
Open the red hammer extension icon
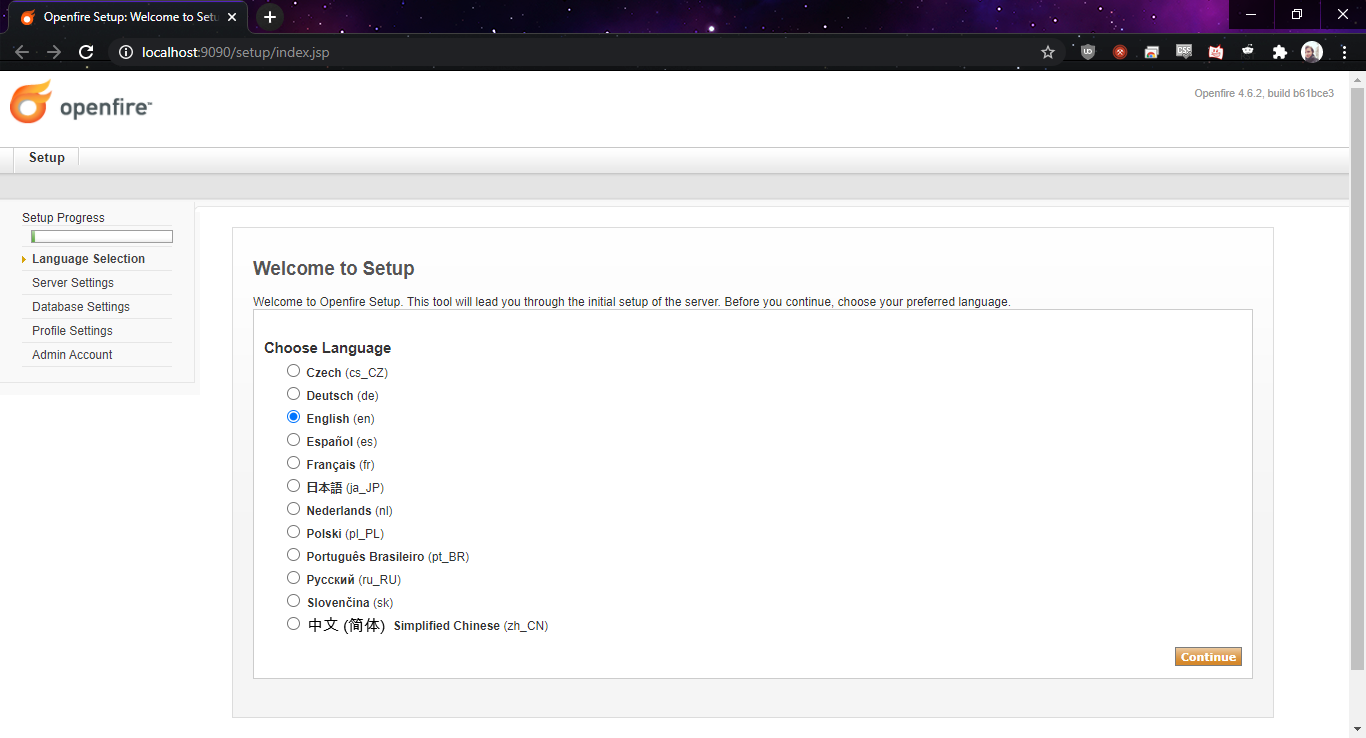[x=1120, y=52]
